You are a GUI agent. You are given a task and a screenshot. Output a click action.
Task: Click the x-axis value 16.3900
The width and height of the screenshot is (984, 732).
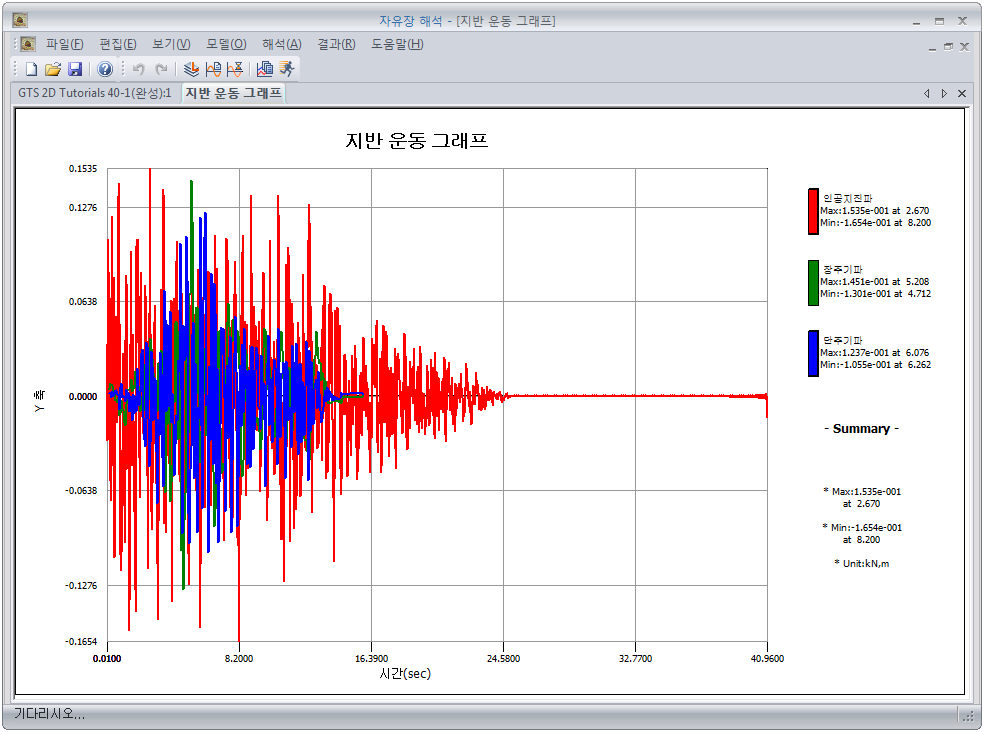click(372, 659)
